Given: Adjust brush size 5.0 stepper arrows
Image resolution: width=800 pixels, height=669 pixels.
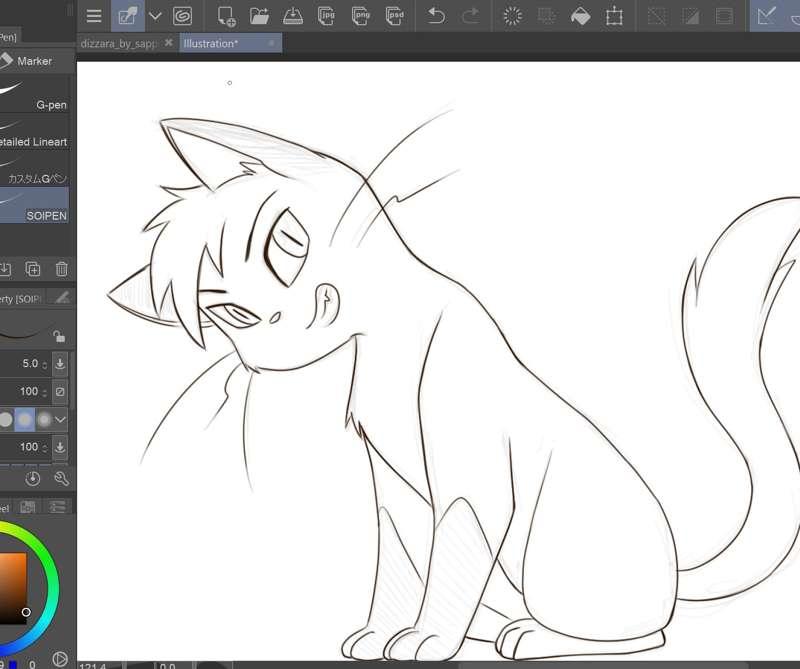Looking at the screenshot, I should [x=45, y=364].
